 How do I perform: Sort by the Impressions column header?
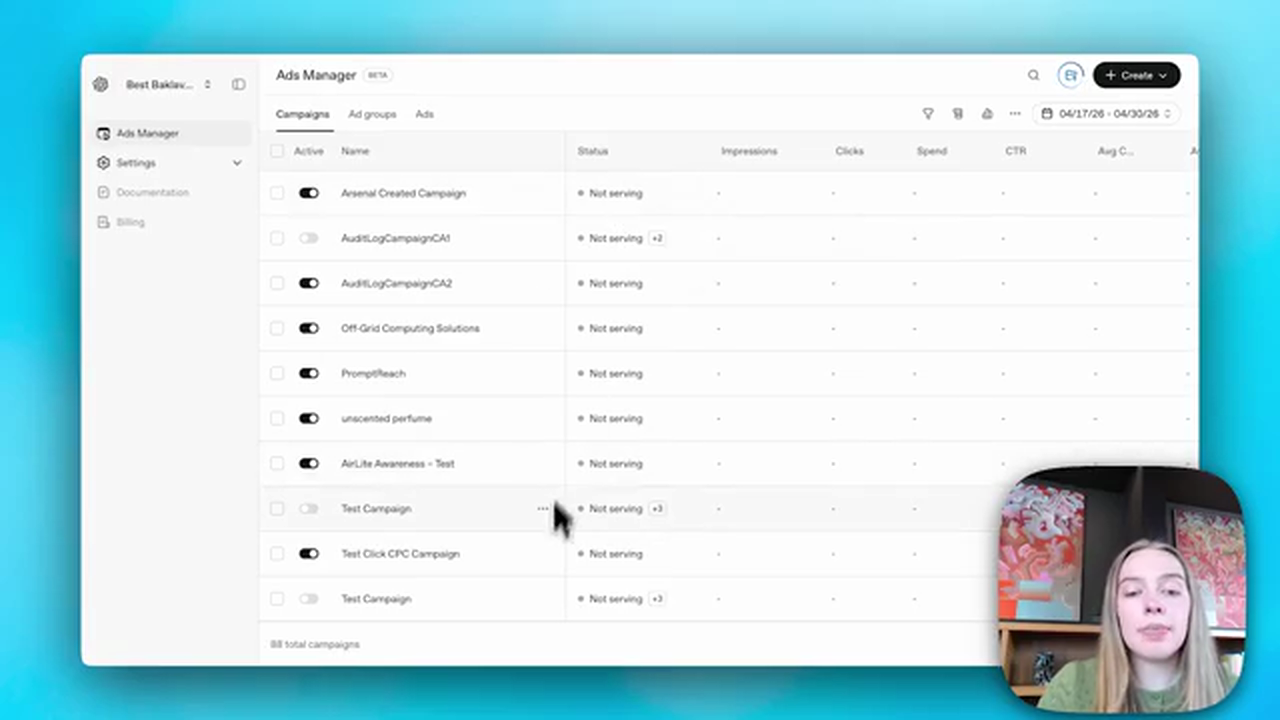(749, 151)
